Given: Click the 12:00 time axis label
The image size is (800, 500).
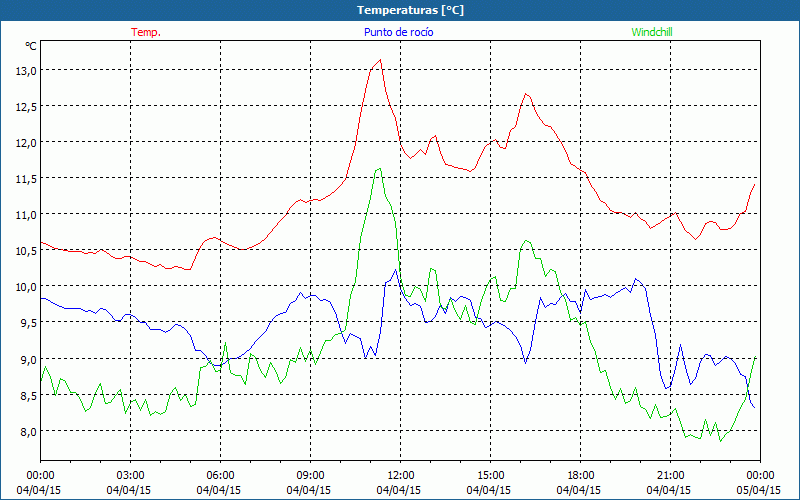Looking at the screenshot, I should [x=401, y=476].
